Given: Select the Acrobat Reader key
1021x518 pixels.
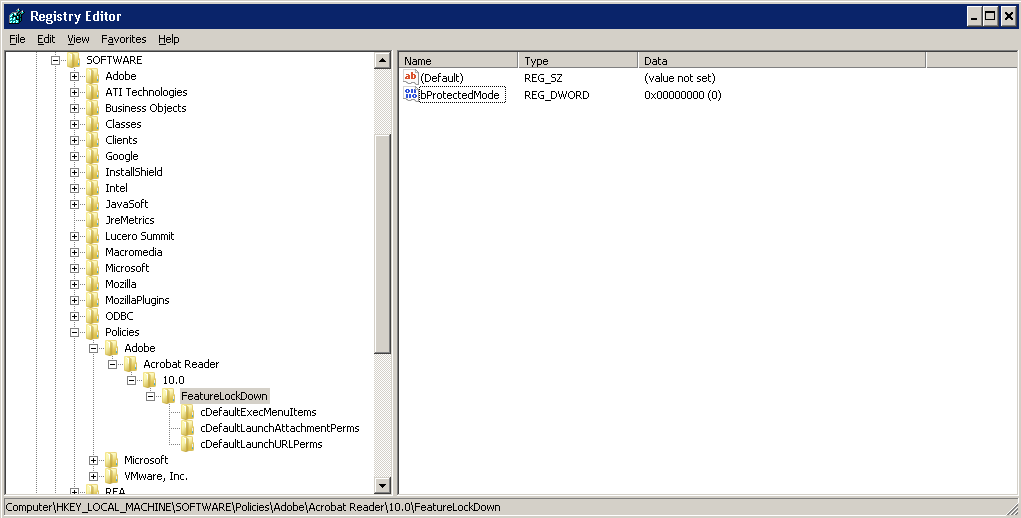Looking at the screenshot, I should (x=181, y=364).
